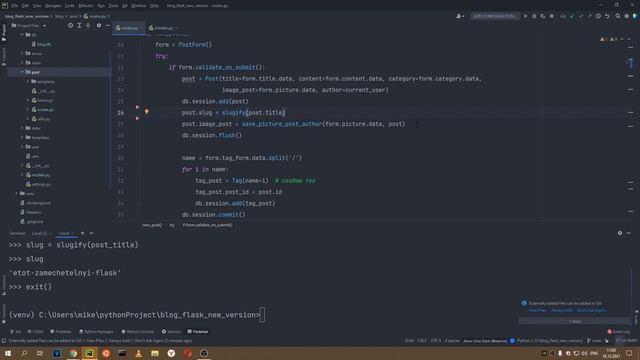Select opened file in Project panel (target icon)
Viewport: 640px width, 360px height.
coord(71,26)
